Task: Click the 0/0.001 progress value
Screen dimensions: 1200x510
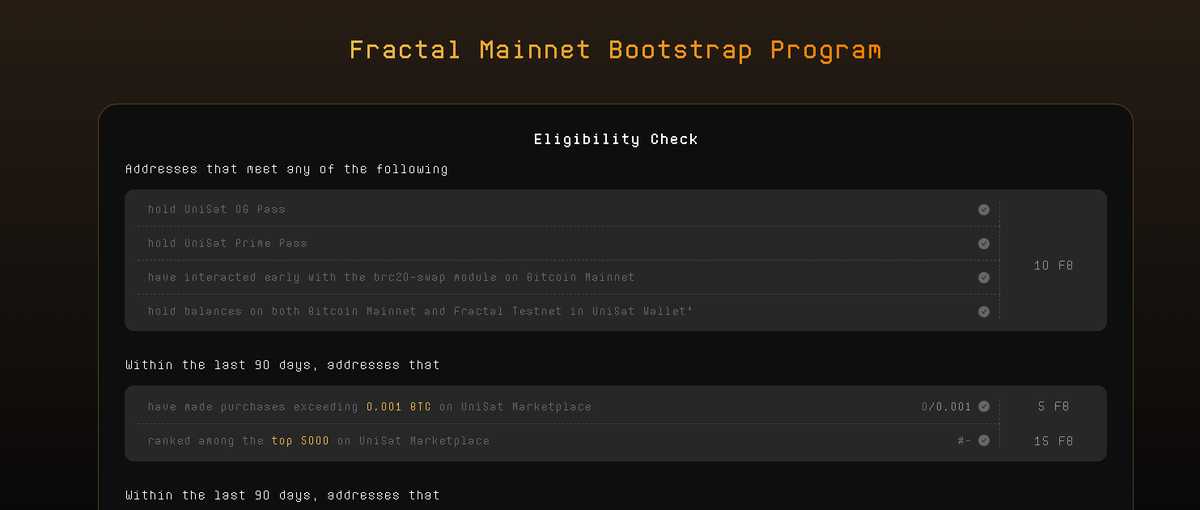Action: (x=946, y=407)
